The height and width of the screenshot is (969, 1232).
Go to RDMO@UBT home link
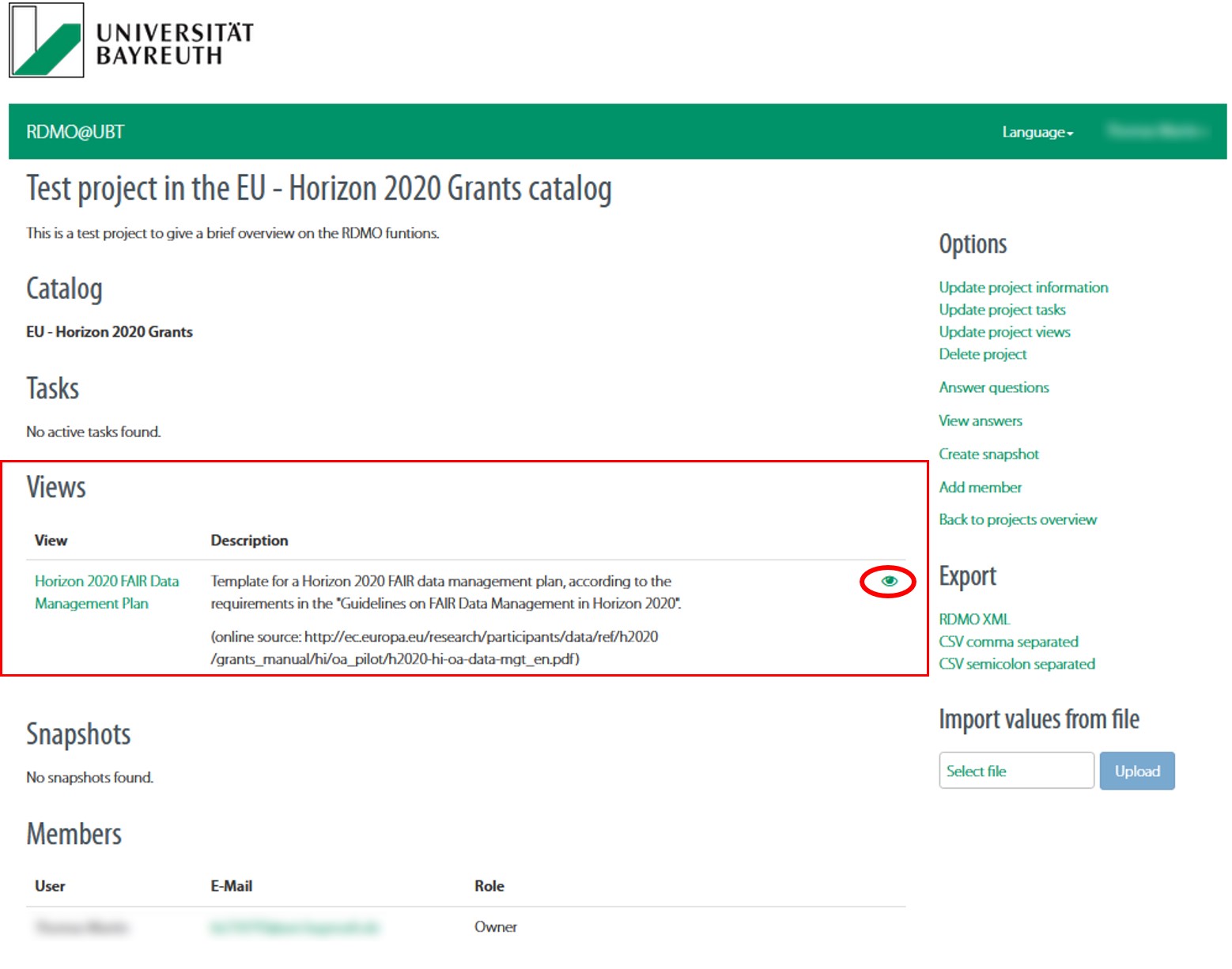(x=75, y=132)
